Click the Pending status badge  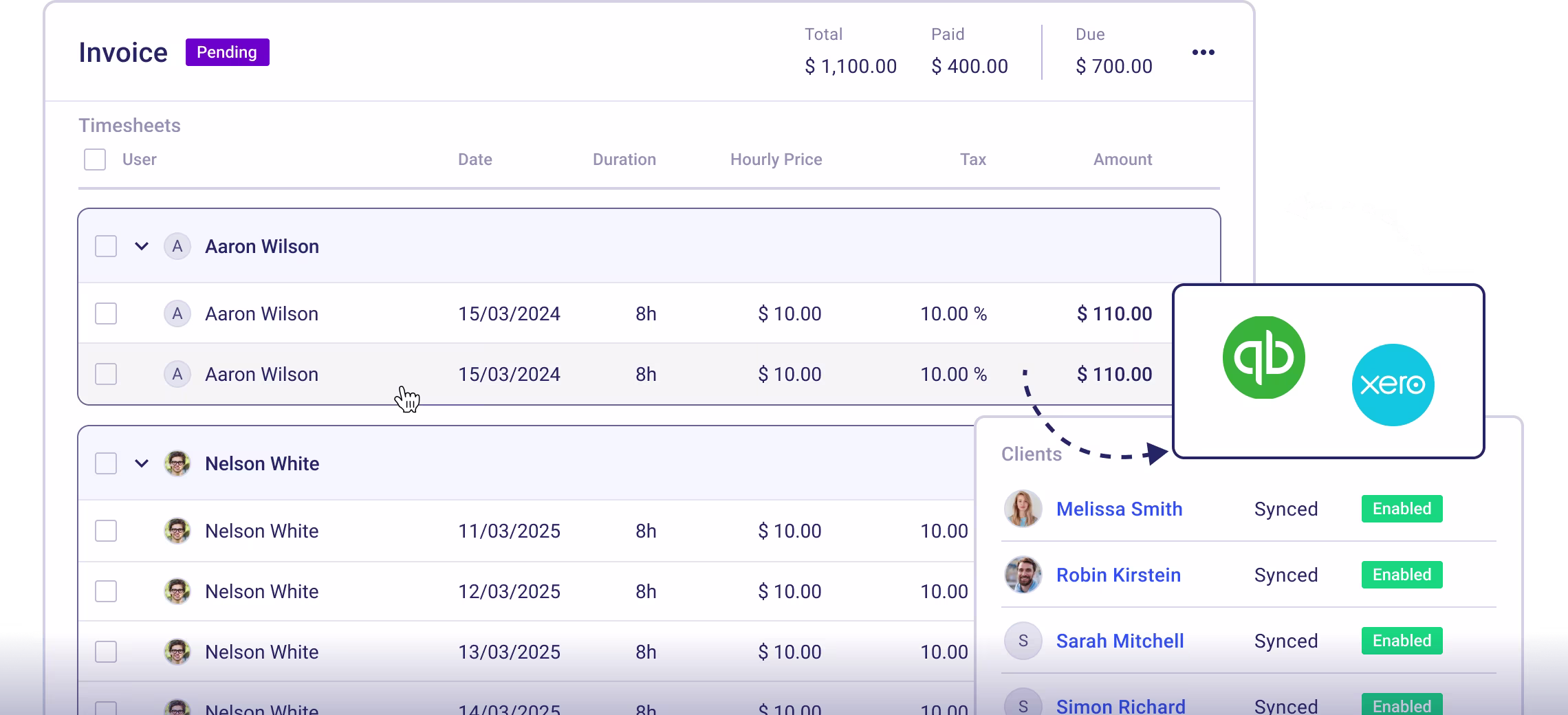click(228, 52)
